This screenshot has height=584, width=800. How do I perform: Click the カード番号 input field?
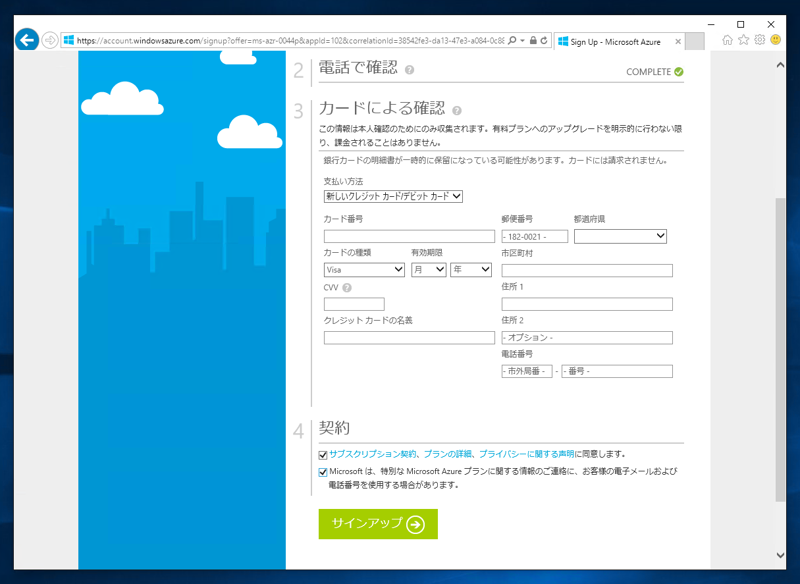point(409,236)
